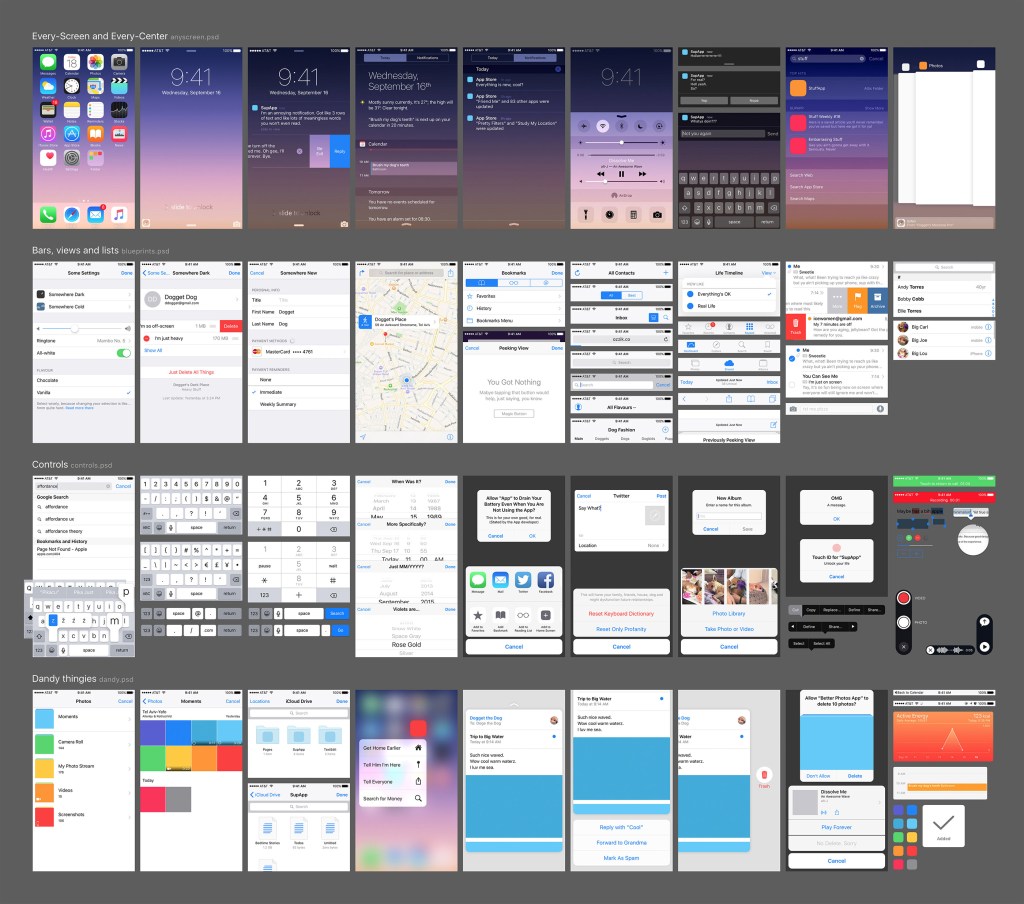Open the Safari app in the dock
The height and width of the screenshot is (904, 1024).
(x=72, y=214)
